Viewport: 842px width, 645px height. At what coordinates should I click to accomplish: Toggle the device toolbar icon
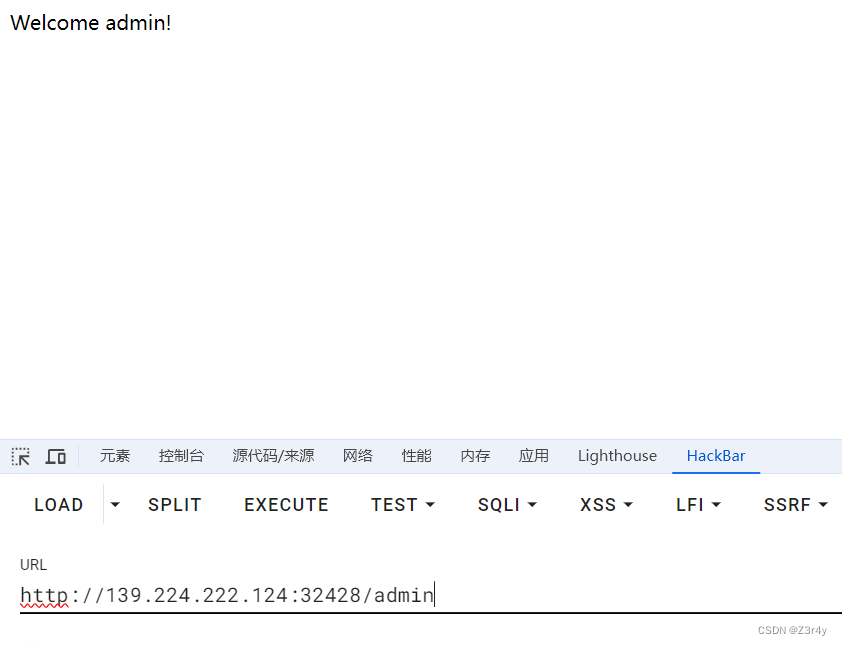coord(55,456)
